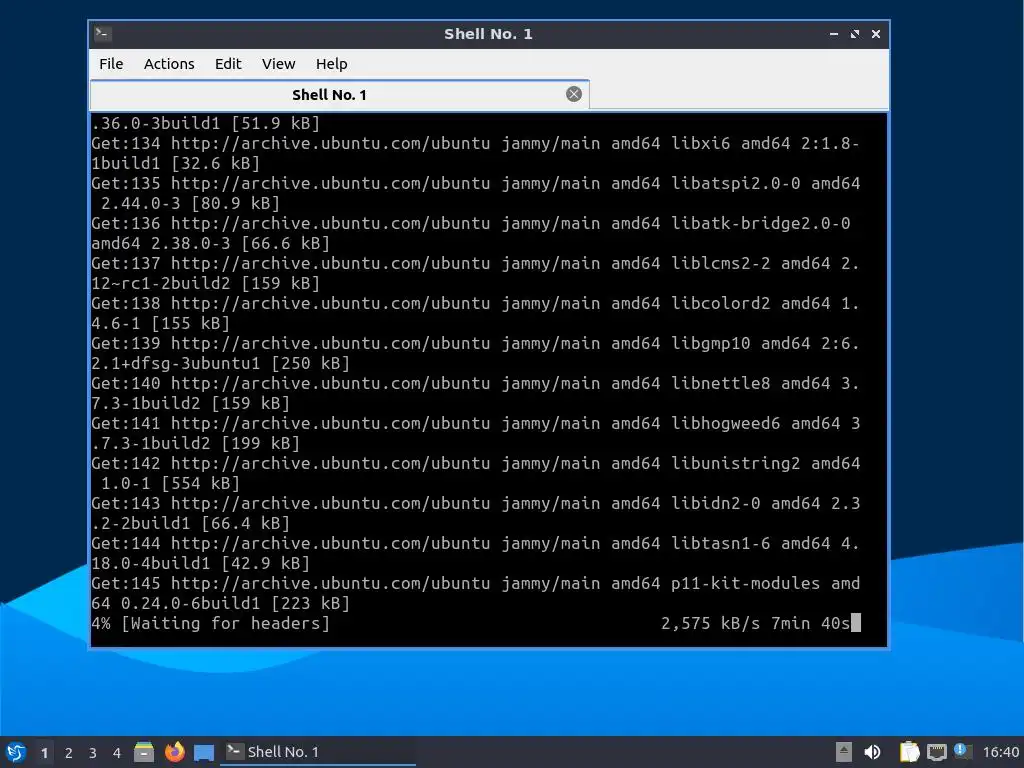Launch the file manager from the taskbar
This screenshot has width=1024, height=768.
[144, 752]
